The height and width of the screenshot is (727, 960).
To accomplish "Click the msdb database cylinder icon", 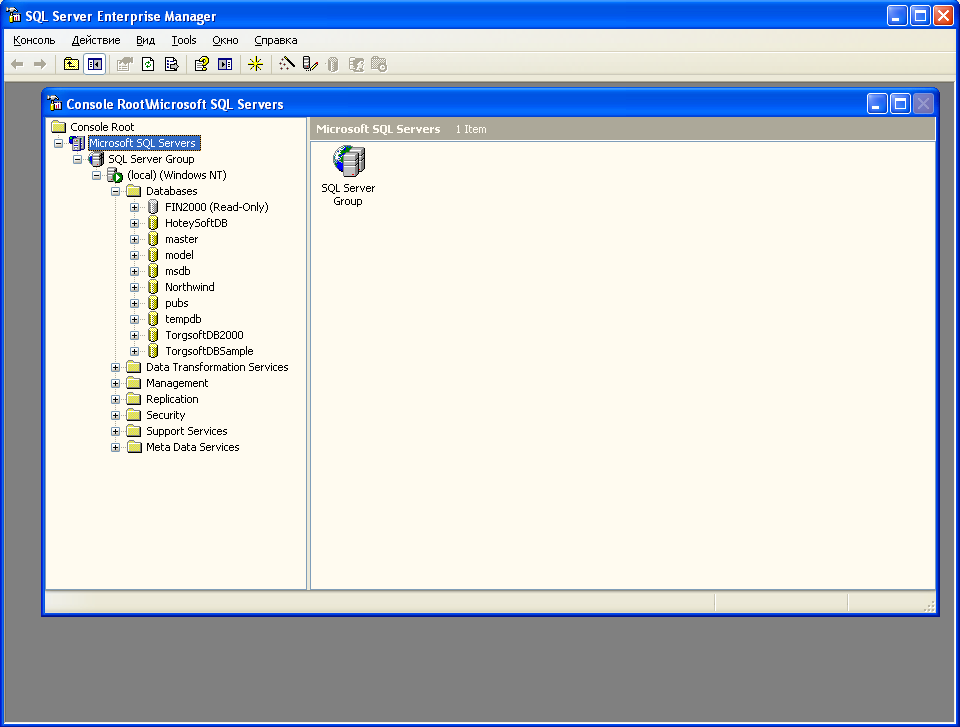I will [x=153, y=271].
